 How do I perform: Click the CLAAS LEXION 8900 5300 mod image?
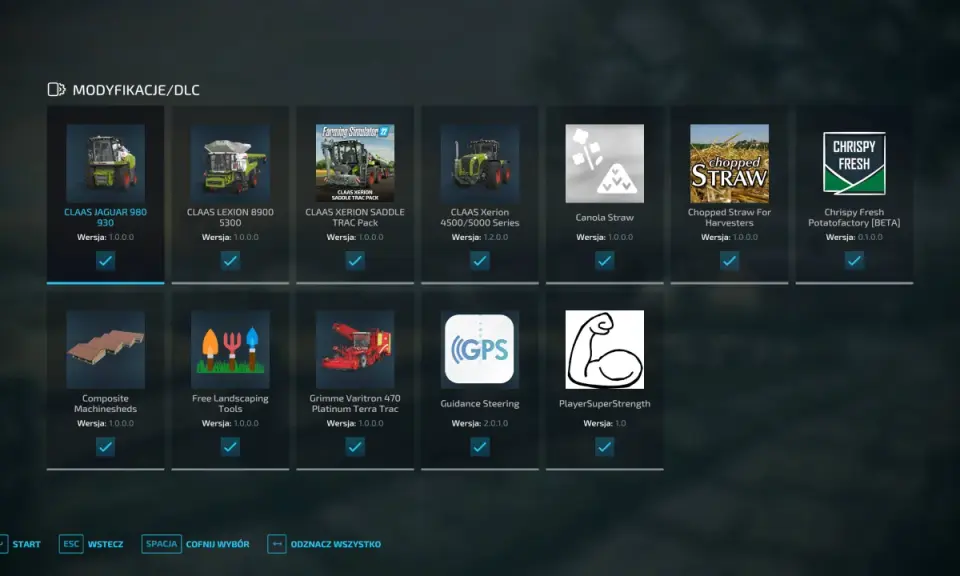pyautogui.click(x=230, y=163)
